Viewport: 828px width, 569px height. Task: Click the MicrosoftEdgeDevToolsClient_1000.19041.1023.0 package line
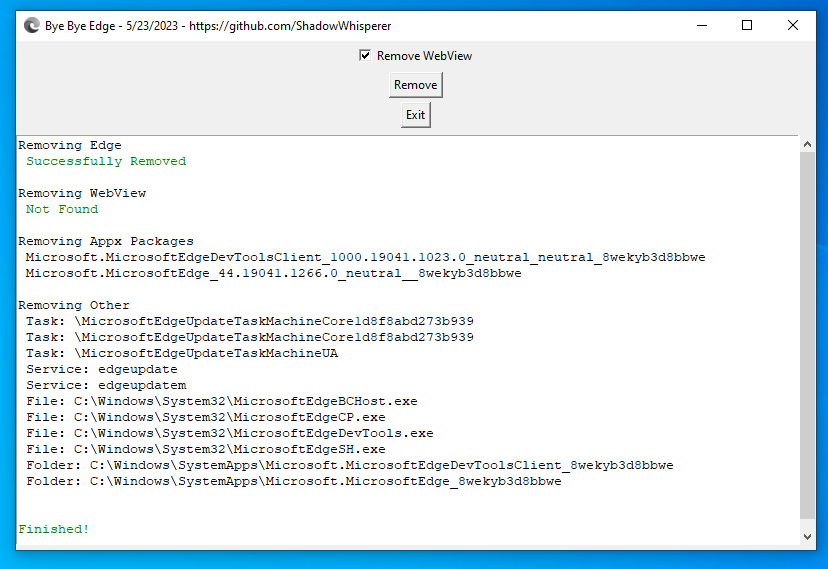click(x=365, y=257)
